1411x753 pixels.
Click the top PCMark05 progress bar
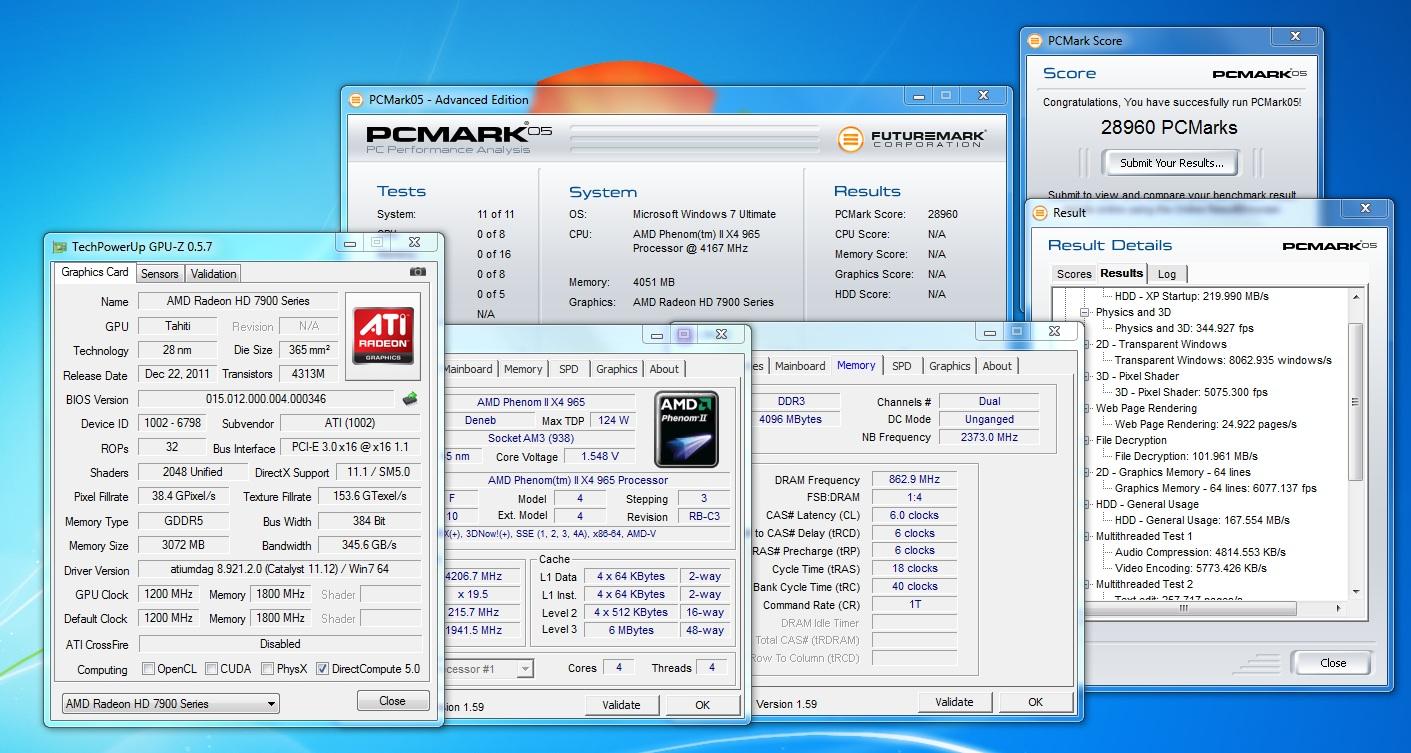(696, 129)
